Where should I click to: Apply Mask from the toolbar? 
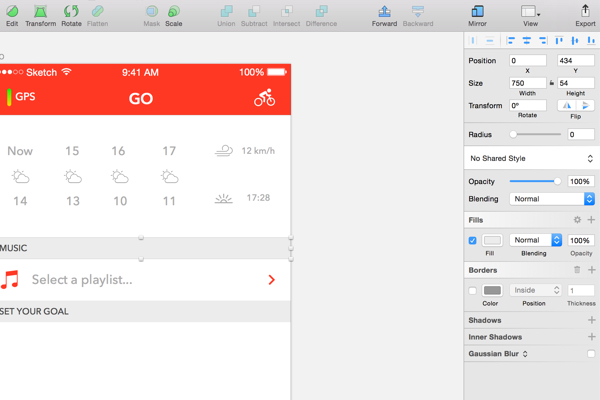point(152,16)
